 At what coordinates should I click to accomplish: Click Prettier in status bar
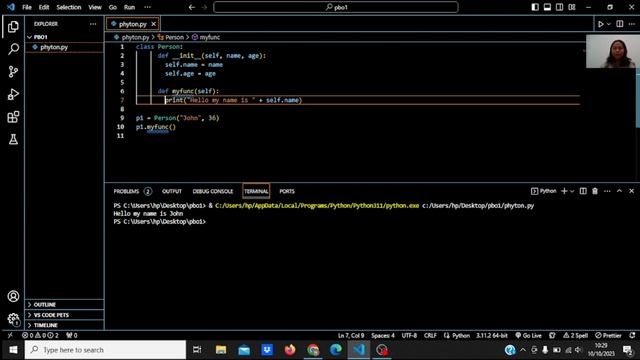tap(608, 335)
